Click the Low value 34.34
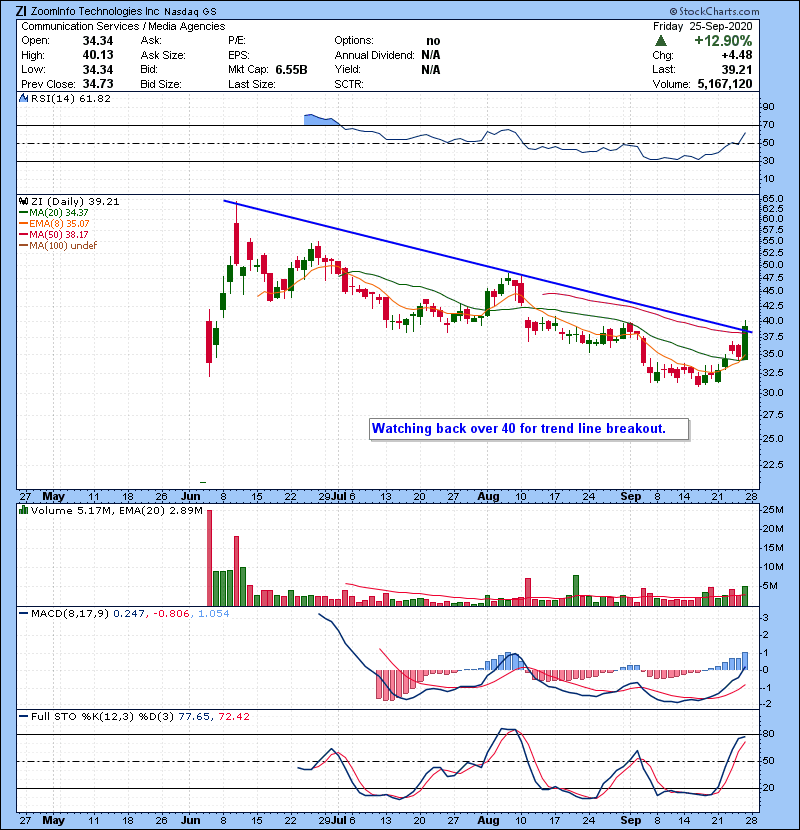The height and width of the screenshot is (830, 800). [x=98, y=69]
